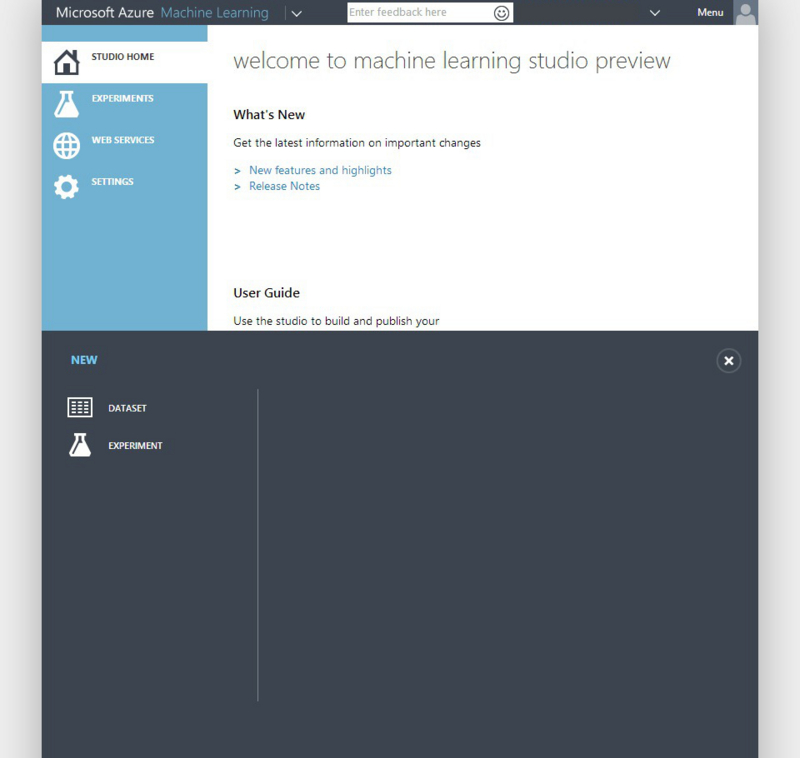Select the EXPERIMENTS sidebar label
800x758 pixels.
tap(122, 98)
